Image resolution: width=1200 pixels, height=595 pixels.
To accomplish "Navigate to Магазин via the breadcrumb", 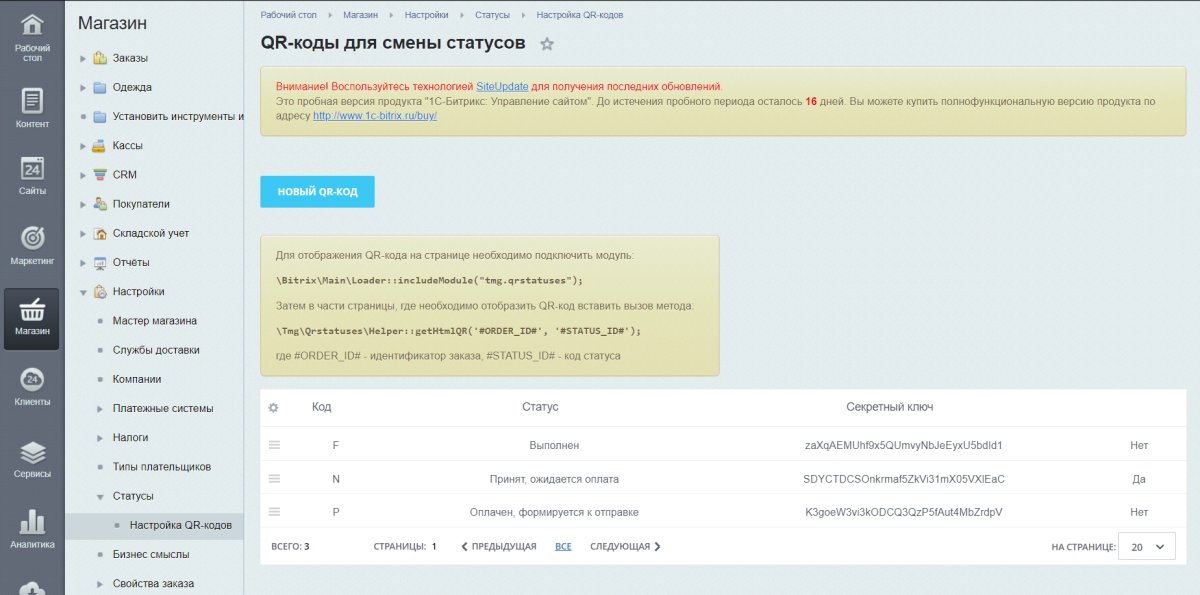I will (360, 15).
